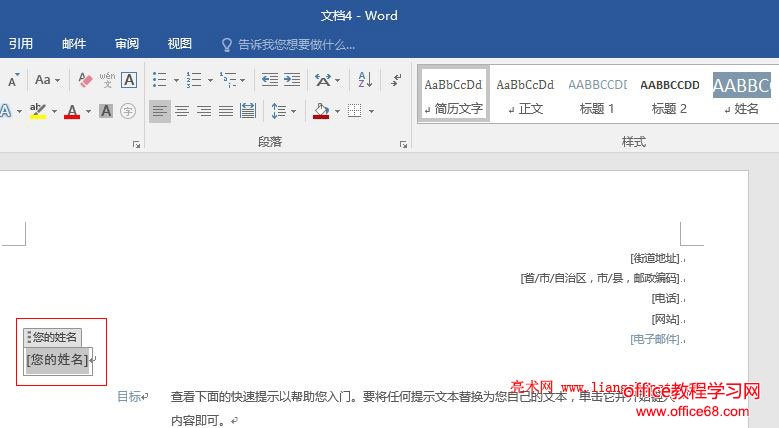Click the [您的姓名] content control field
Image resolution: width=779 pixels, height=428 pixels.
tap(58, 359)
